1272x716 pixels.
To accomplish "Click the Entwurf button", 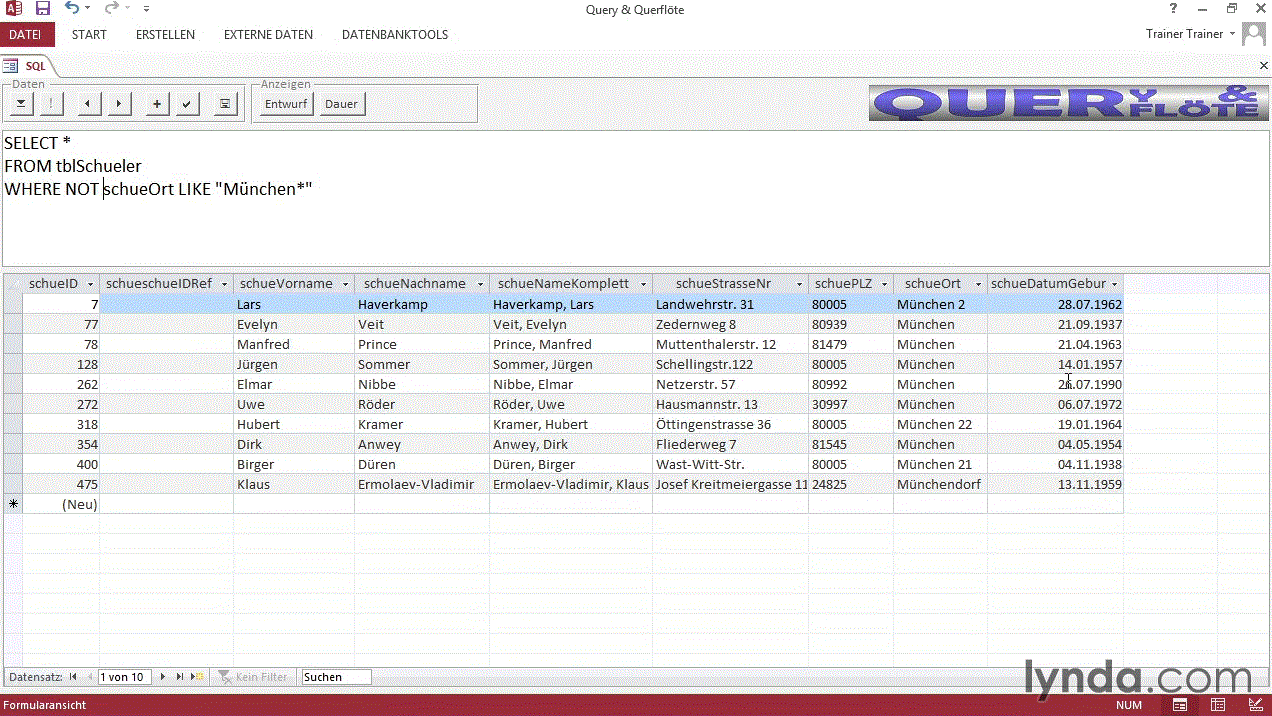I will click(285, 104).
